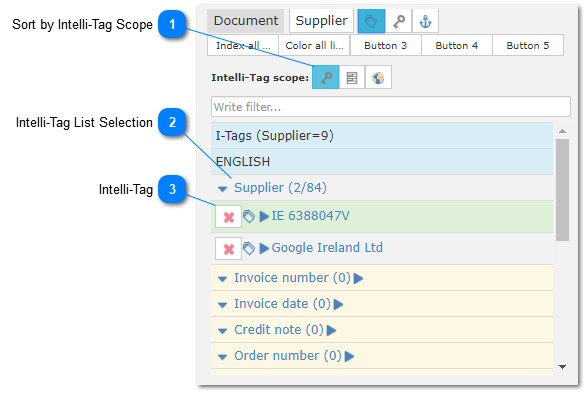Click play arrow after Order number (0)
Viewport: 587px width, 394px height.
tap(349, 356)
